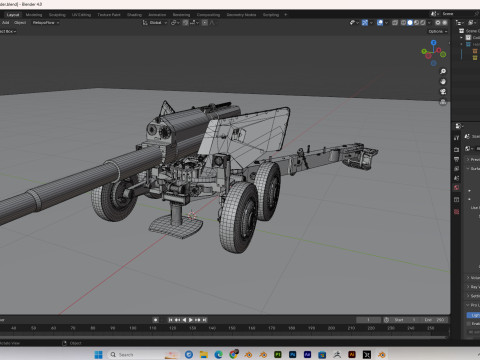The height and width of the screenshot is (360, 480).
Task: Open Global transform orientation dropdown
Action: tap(155, 23)
